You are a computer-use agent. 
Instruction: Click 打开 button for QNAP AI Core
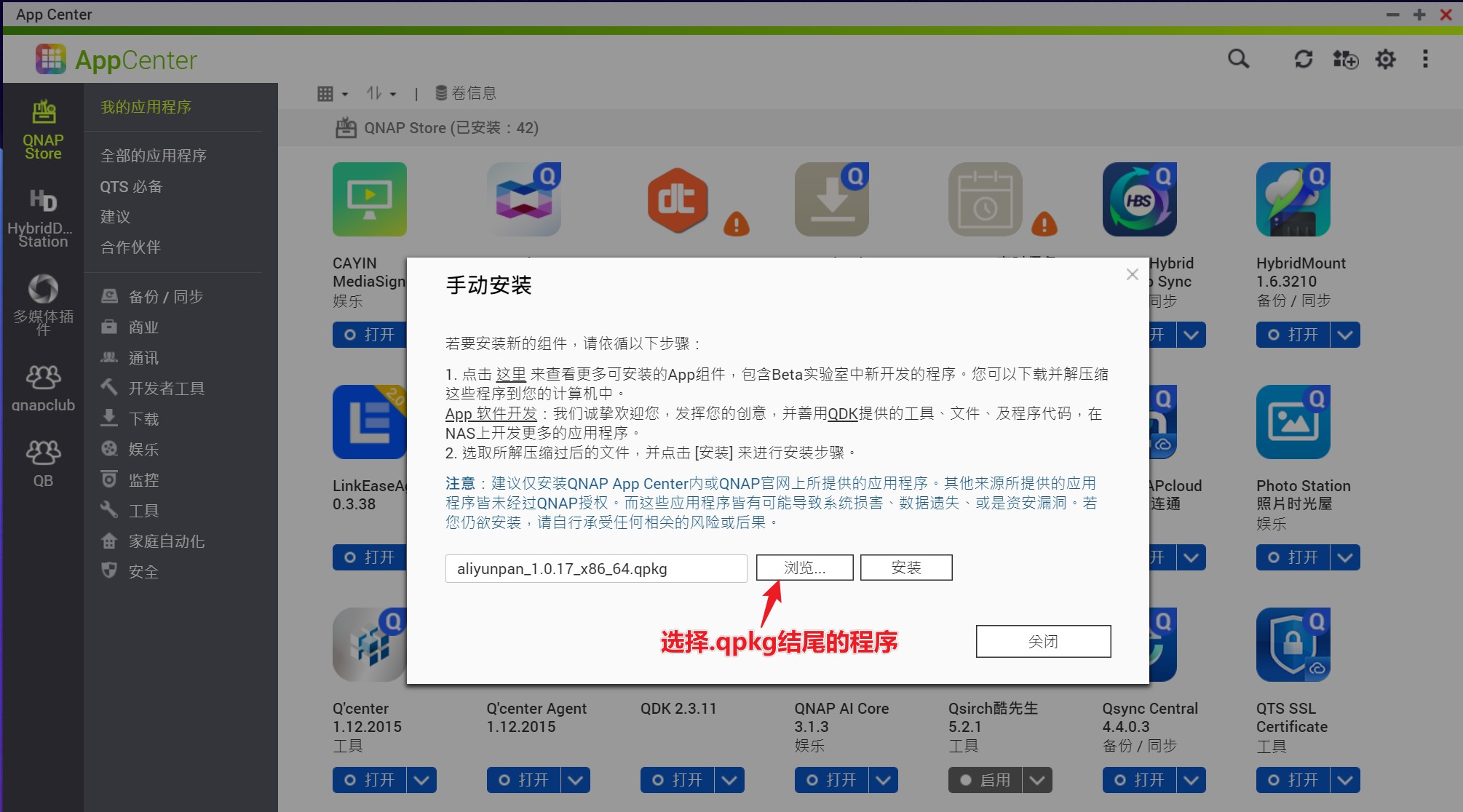pyautogui.click(x=832, y=780)
